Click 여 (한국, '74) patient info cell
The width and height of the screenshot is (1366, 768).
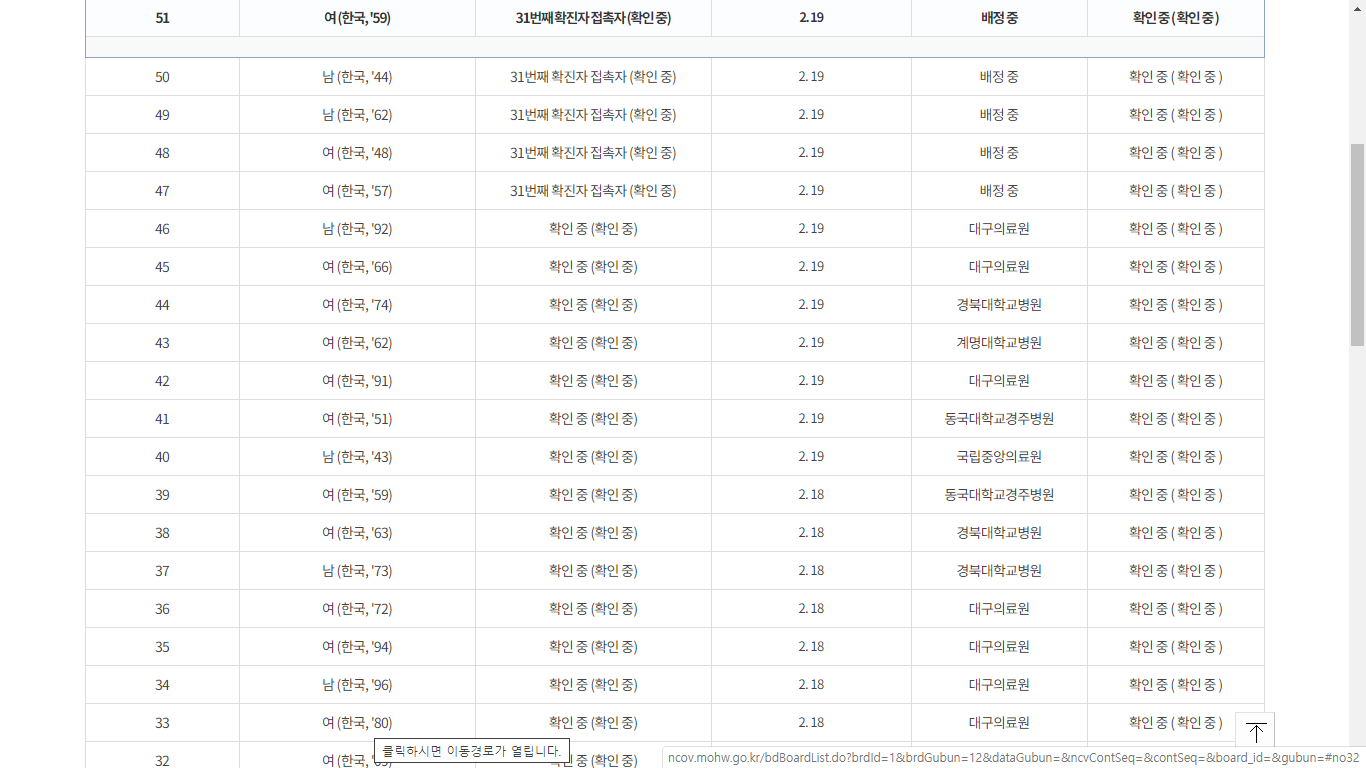pyautogui.click(x=357, y=305)
